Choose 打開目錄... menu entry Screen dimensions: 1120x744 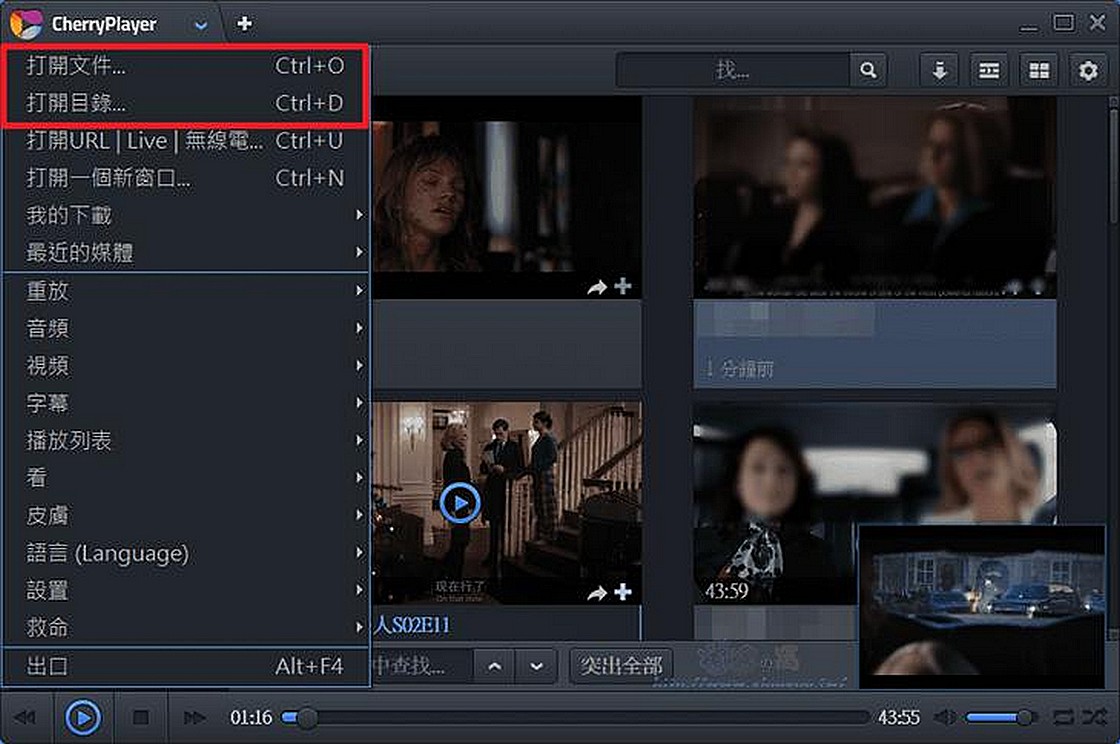click(186, 104)
